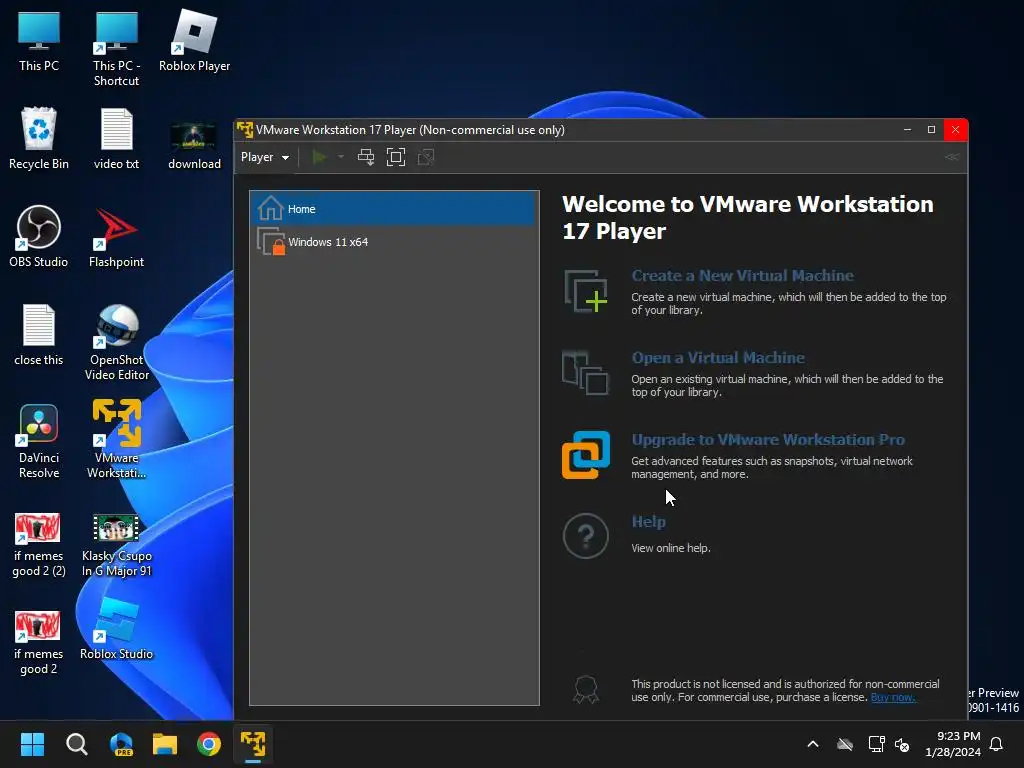Click the new virtual machine plus icon

pos(586,291)
